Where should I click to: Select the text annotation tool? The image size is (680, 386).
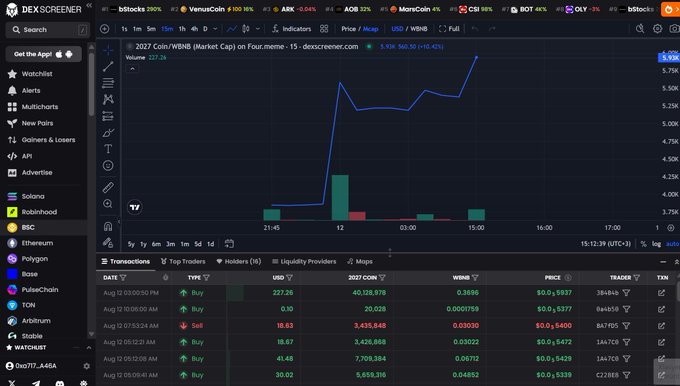point(108,149)
